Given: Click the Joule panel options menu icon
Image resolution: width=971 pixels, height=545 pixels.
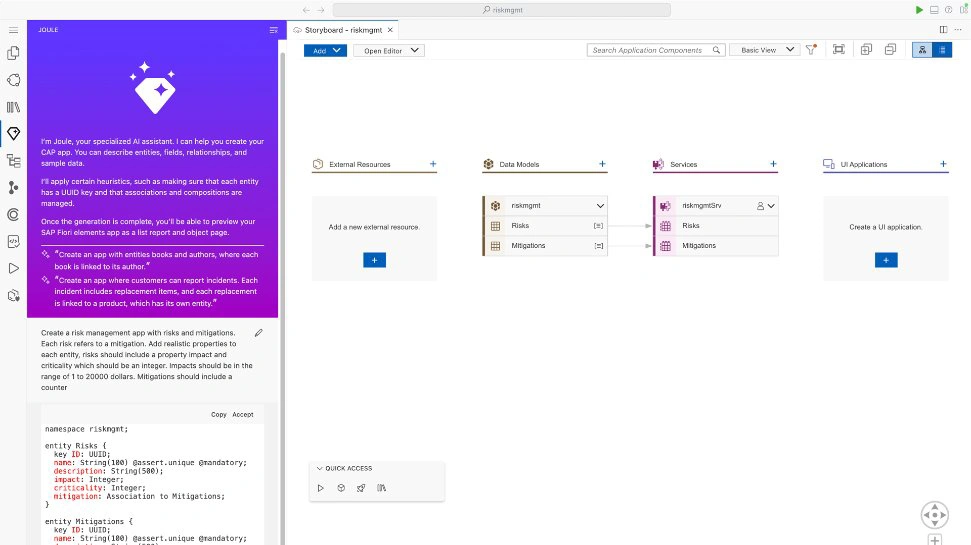Looking at the screenshot, I should coord(273,30).
